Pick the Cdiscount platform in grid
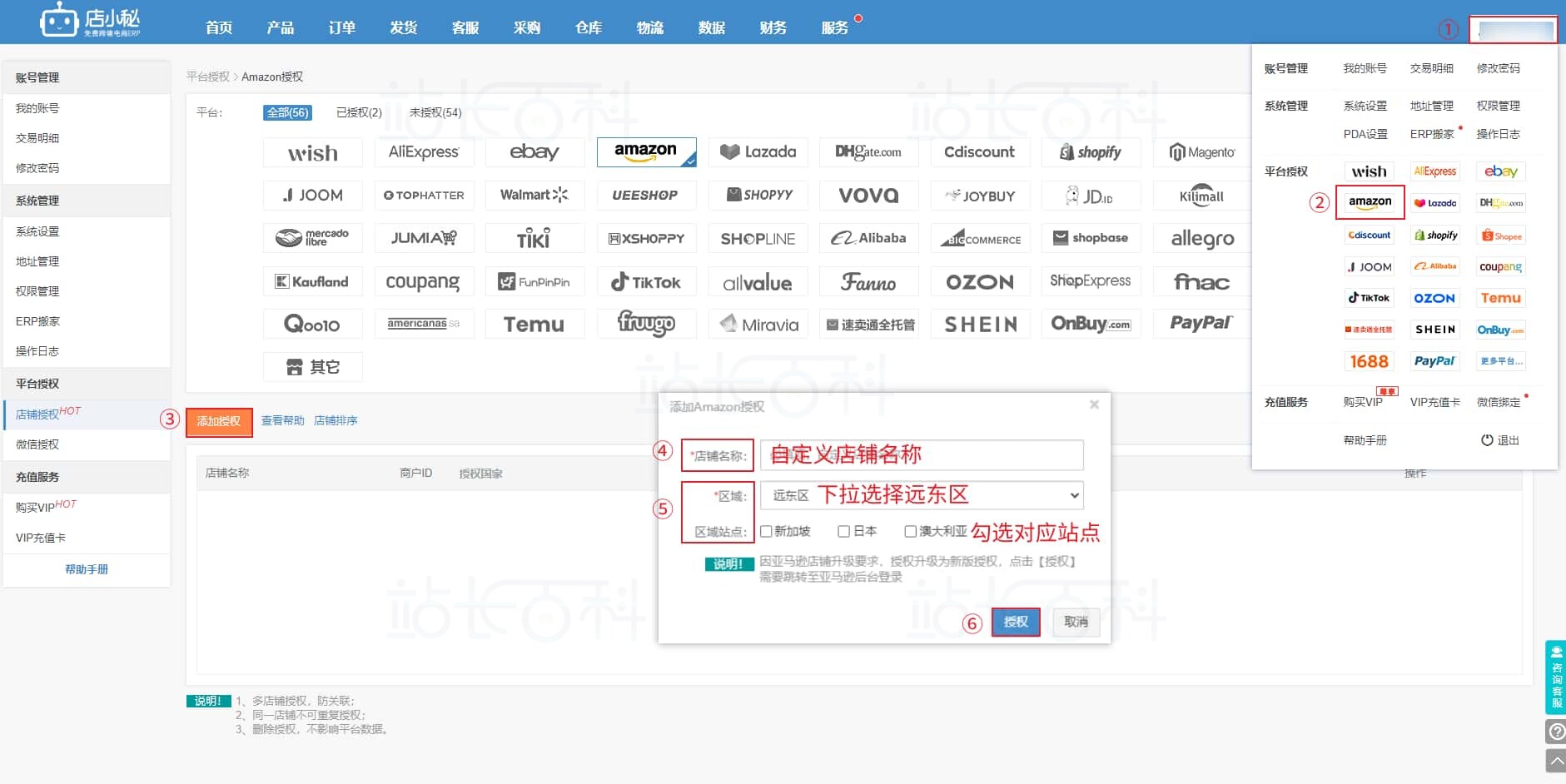Screen dimensions: 1566x784 tap(980, 152)
